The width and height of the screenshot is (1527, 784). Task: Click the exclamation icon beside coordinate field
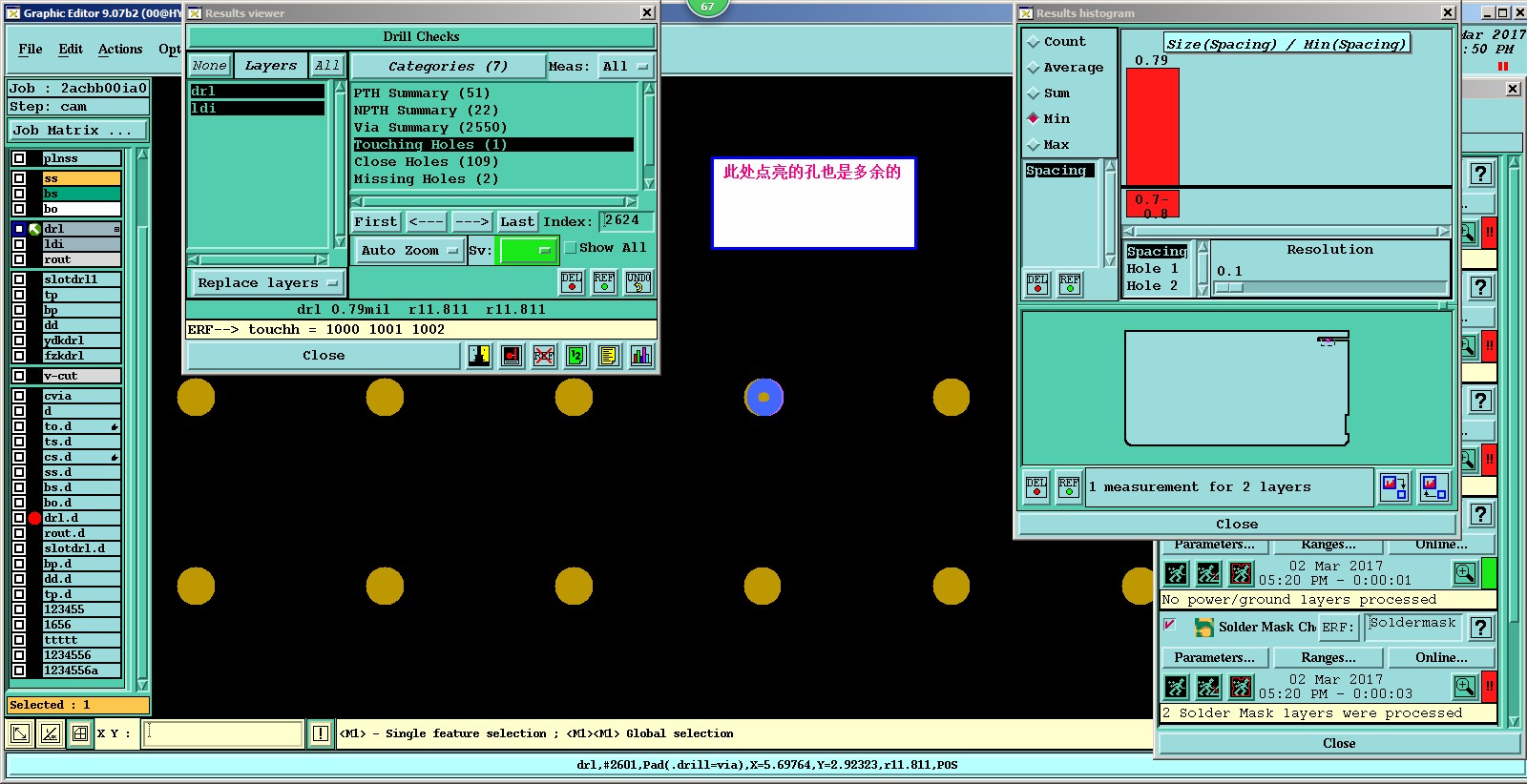pos(321,733)
